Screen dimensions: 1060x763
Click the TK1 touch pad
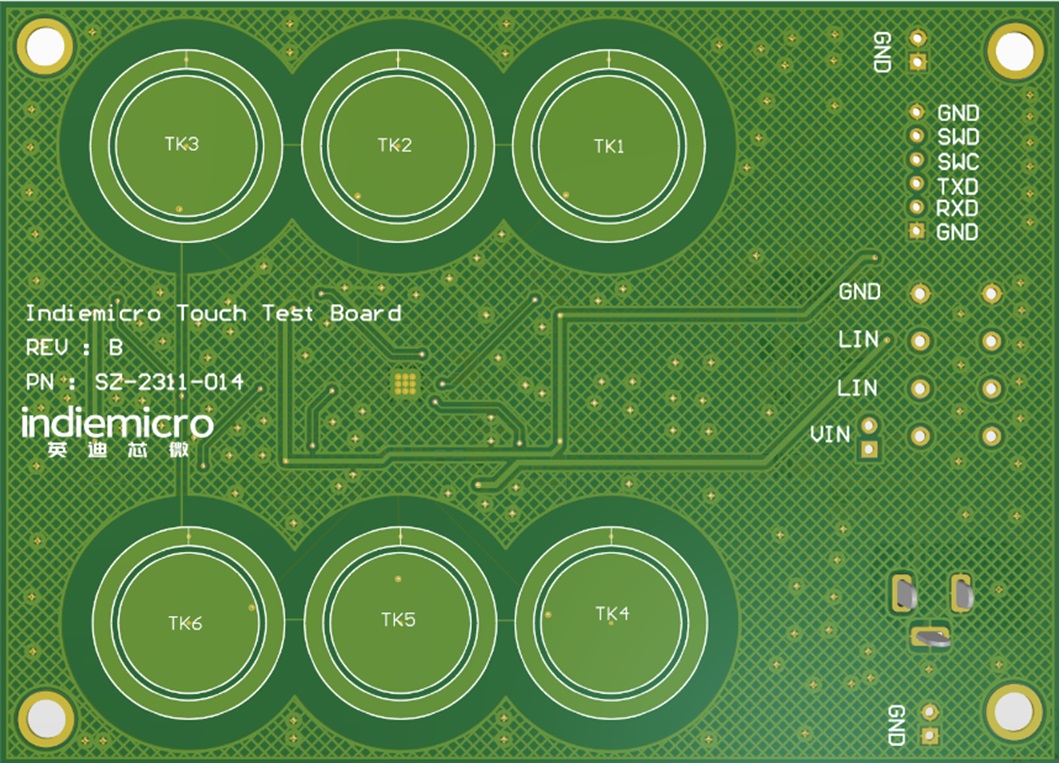[609, 146]
